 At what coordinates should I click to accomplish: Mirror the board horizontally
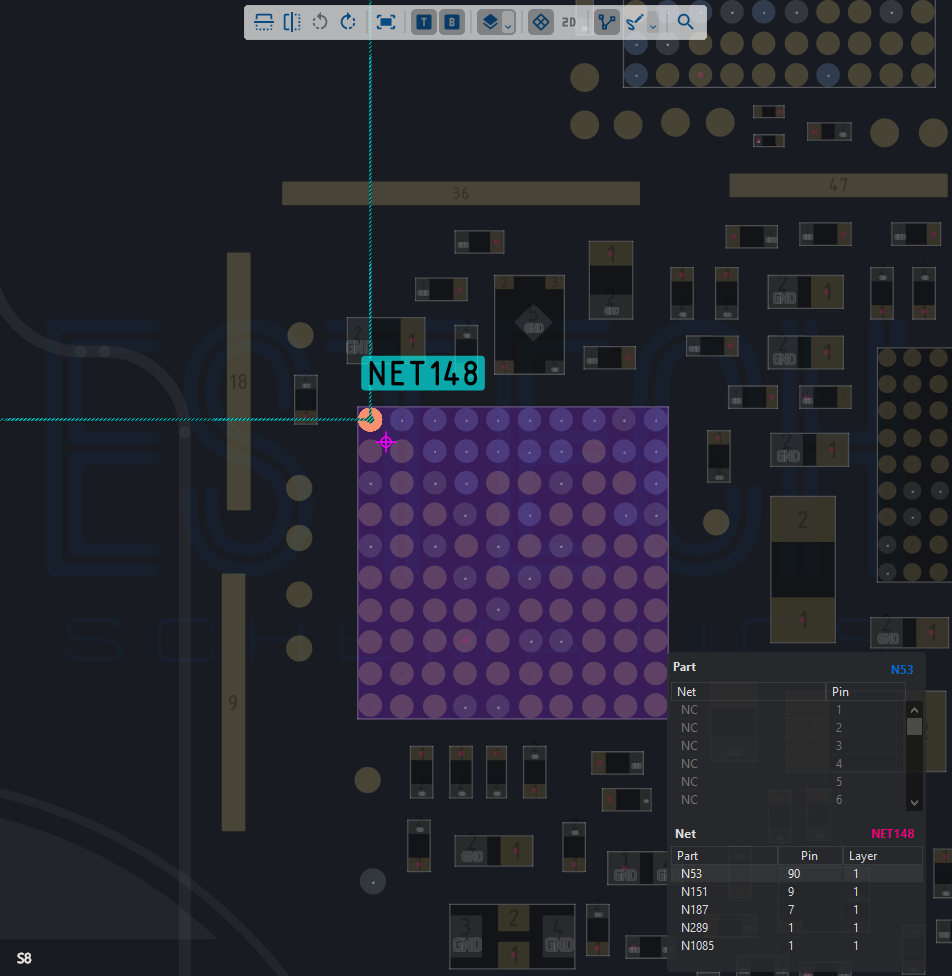[x=292, y=22]
